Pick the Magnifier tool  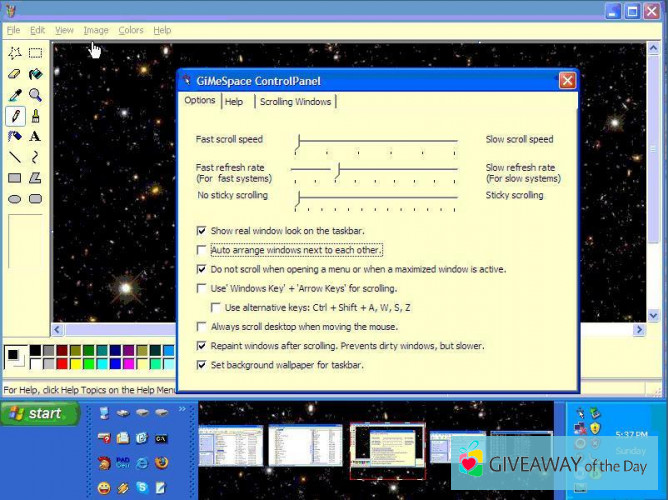click(35, 95)
